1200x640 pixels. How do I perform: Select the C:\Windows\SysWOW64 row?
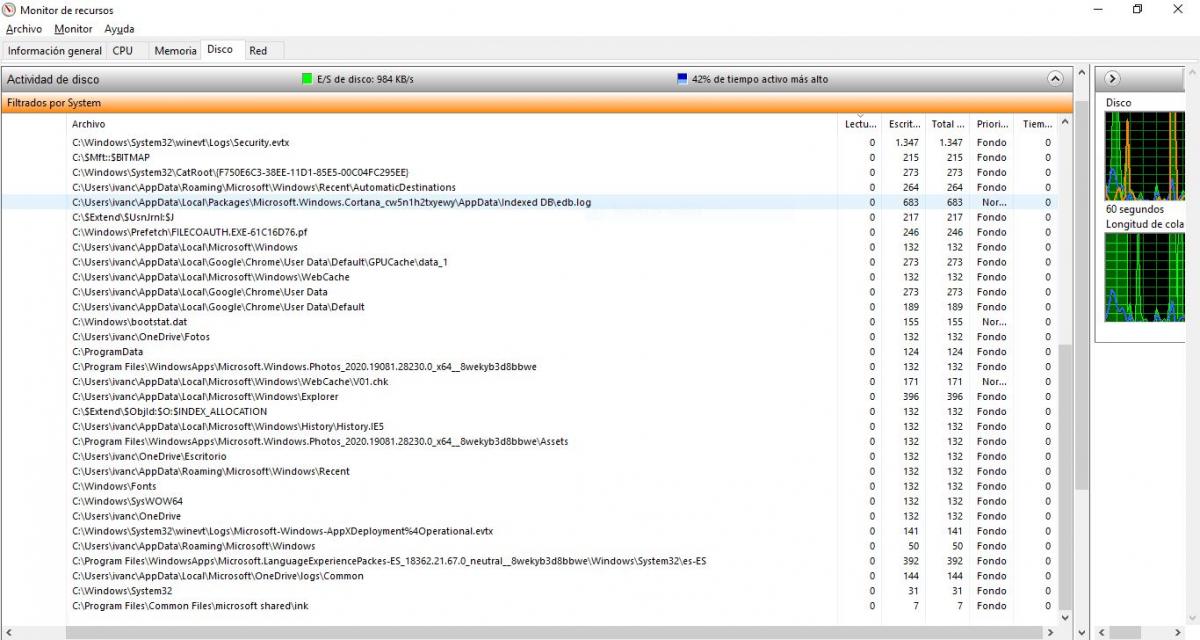[x=528, y=501]
